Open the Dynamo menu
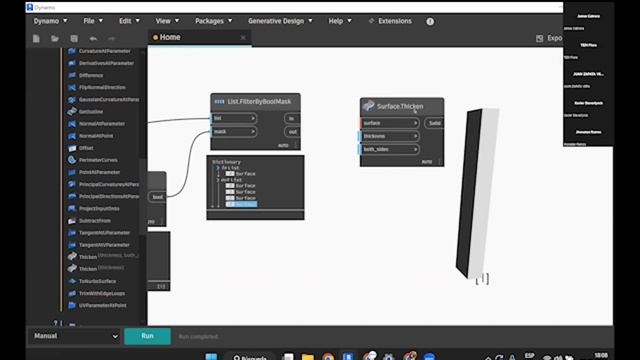Image resolution: width=640 pixels, height=360 pixels. 50,21
